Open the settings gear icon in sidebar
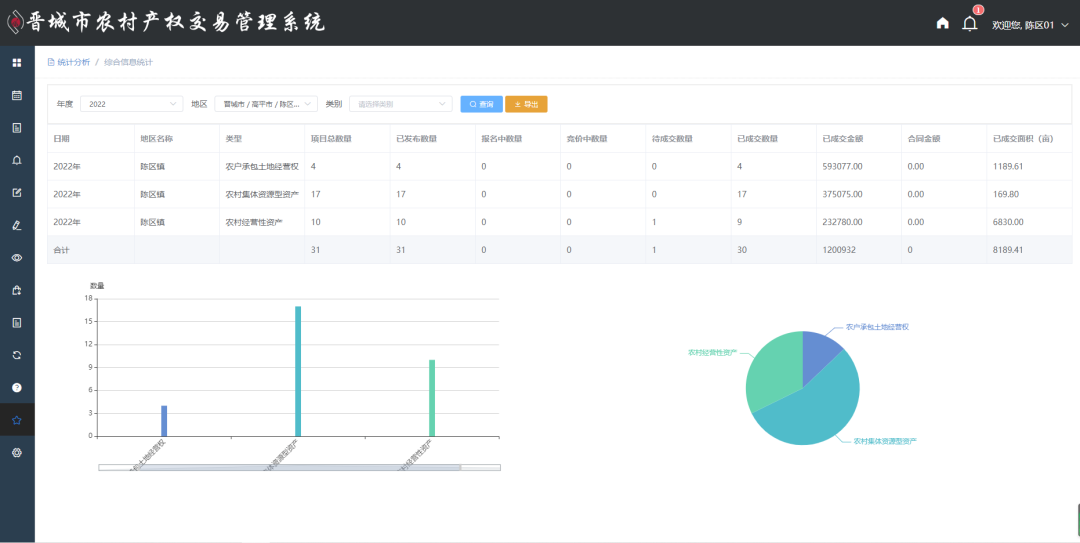Image resolution: width=1080 pixels, height=543 pixels. coord(17,452)
